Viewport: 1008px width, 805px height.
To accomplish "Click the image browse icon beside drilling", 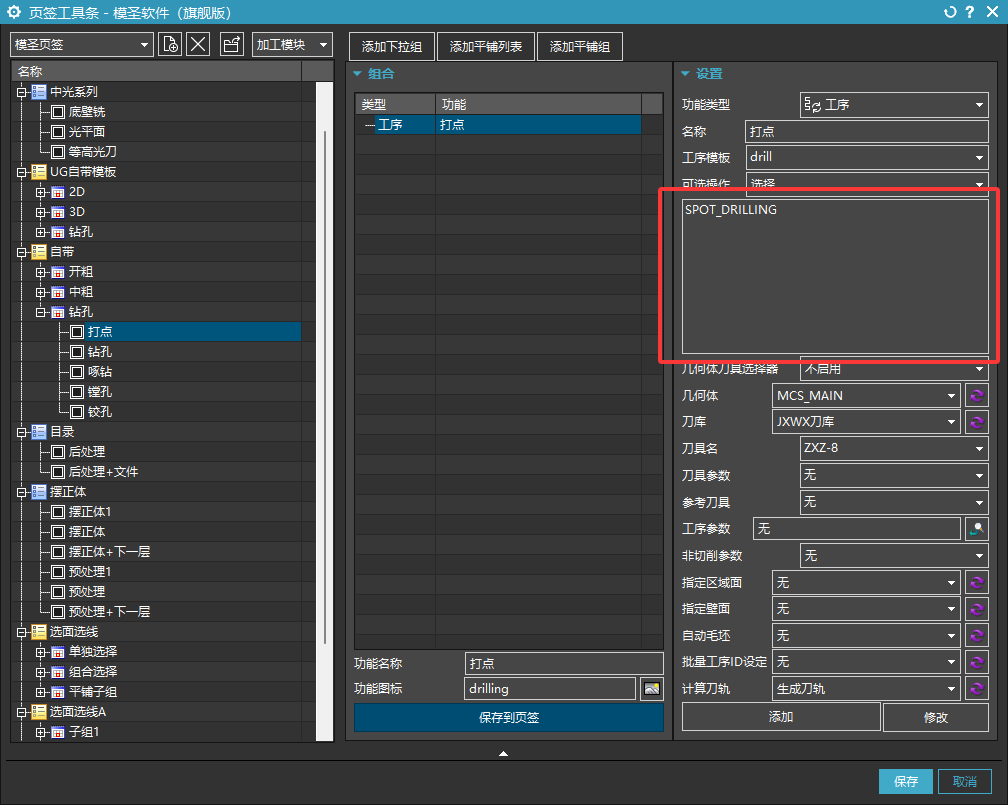I will tap(652, 689).
